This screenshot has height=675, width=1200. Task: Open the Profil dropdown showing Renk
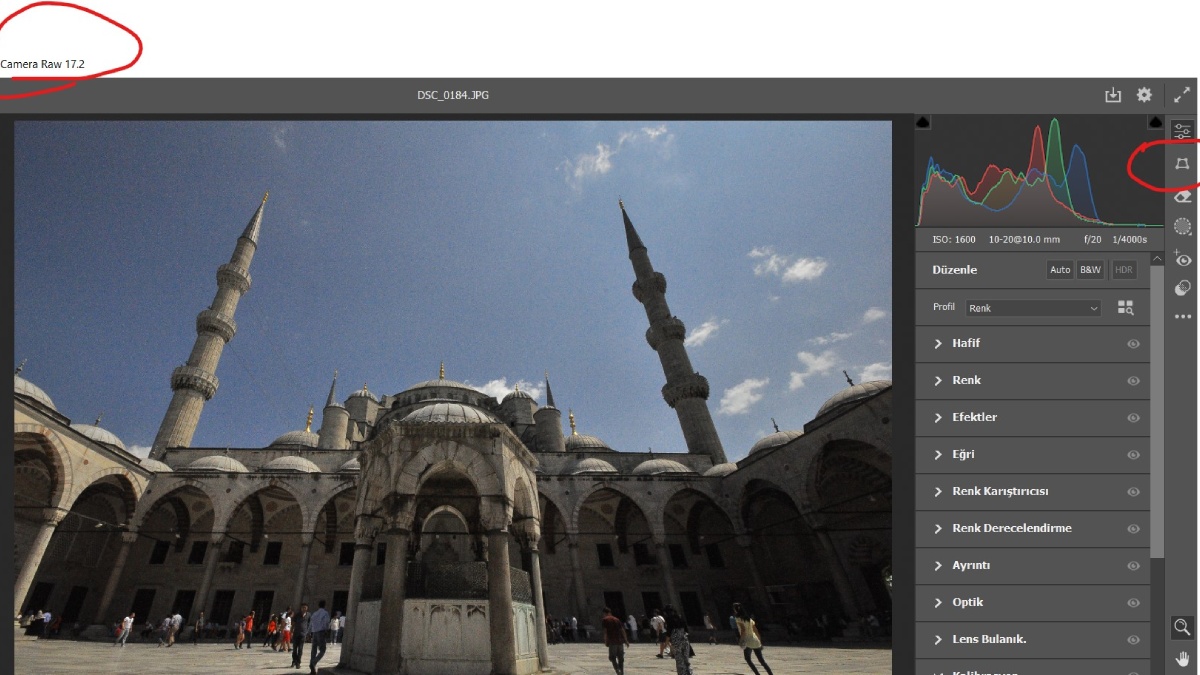point(1033,308)
